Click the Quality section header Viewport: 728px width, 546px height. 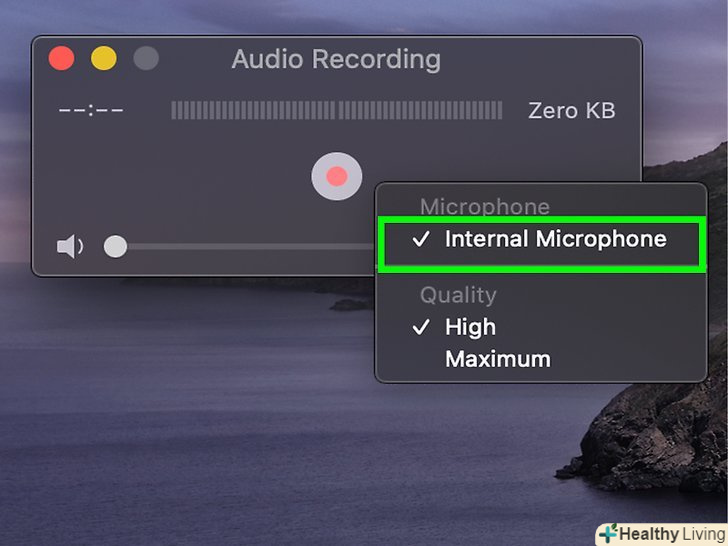tap(458, 295)
